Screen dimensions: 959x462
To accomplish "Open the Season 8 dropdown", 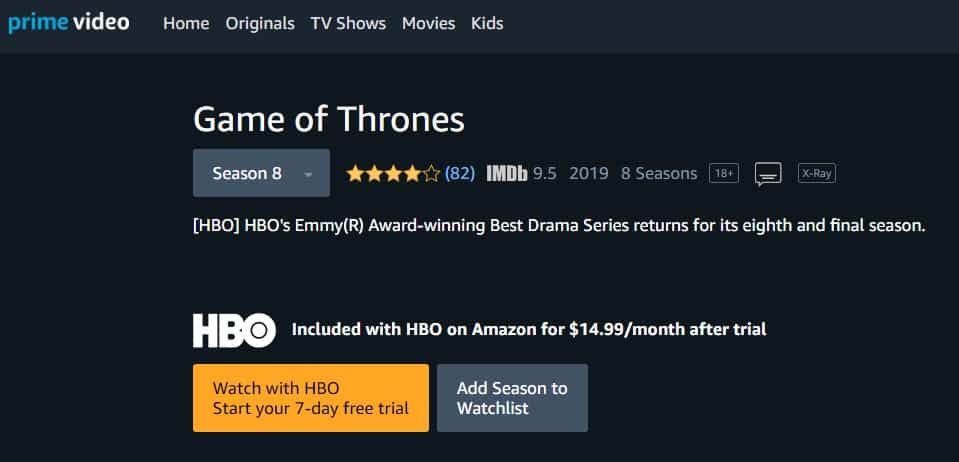I will 261,173.
